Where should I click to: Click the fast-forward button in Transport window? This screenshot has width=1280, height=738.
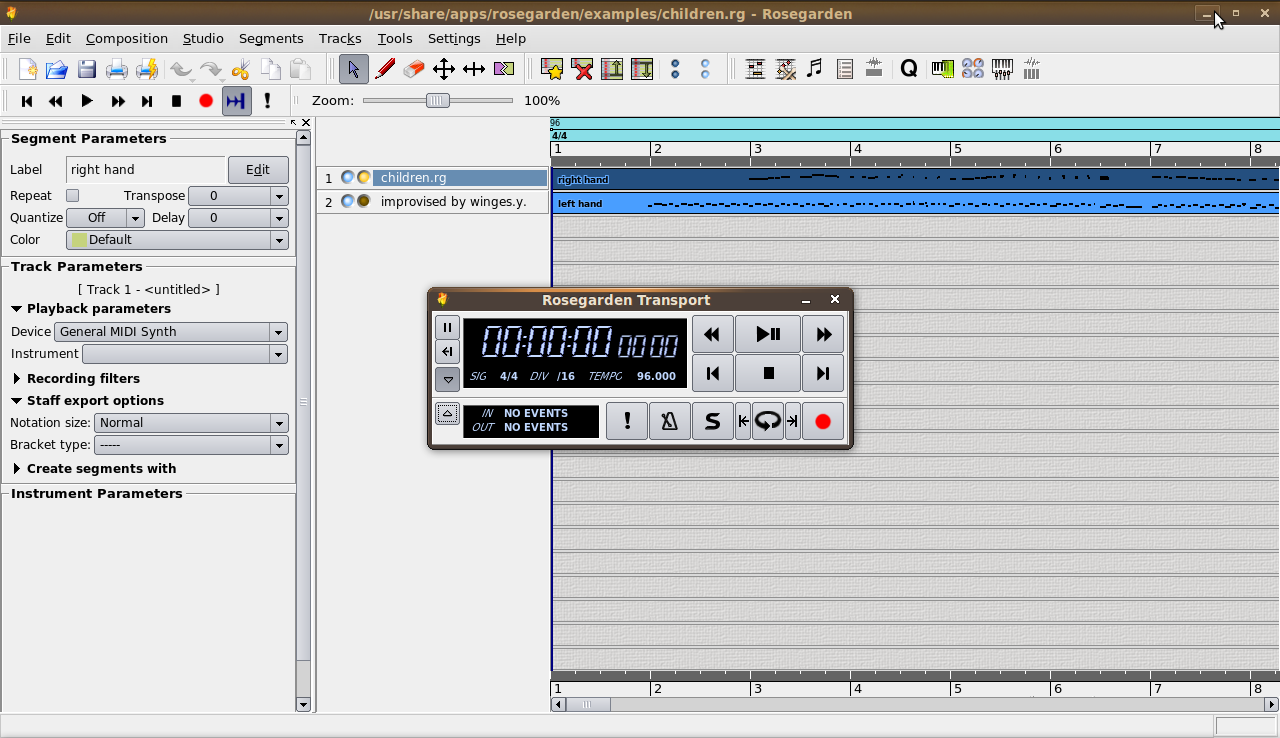(823, 334)
